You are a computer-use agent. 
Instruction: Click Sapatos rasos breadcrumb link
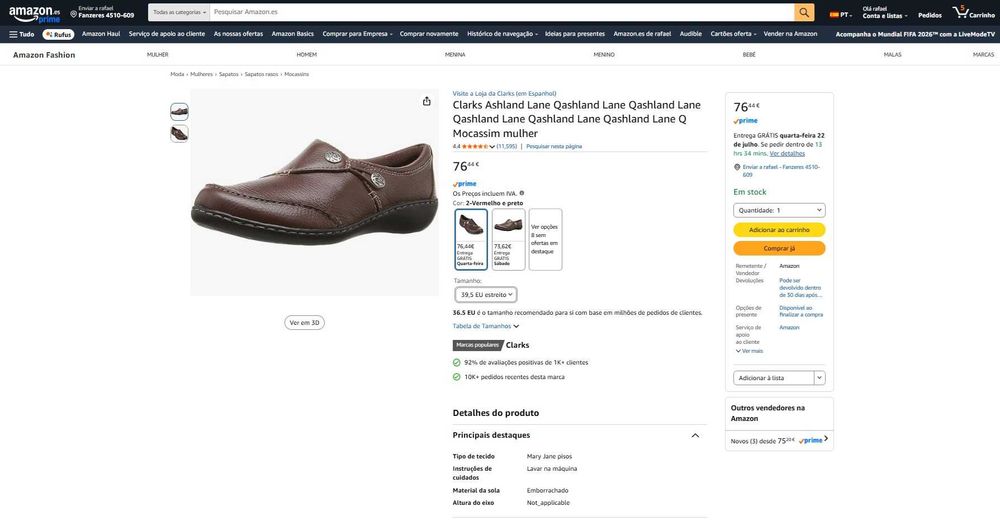coord(261,75)
